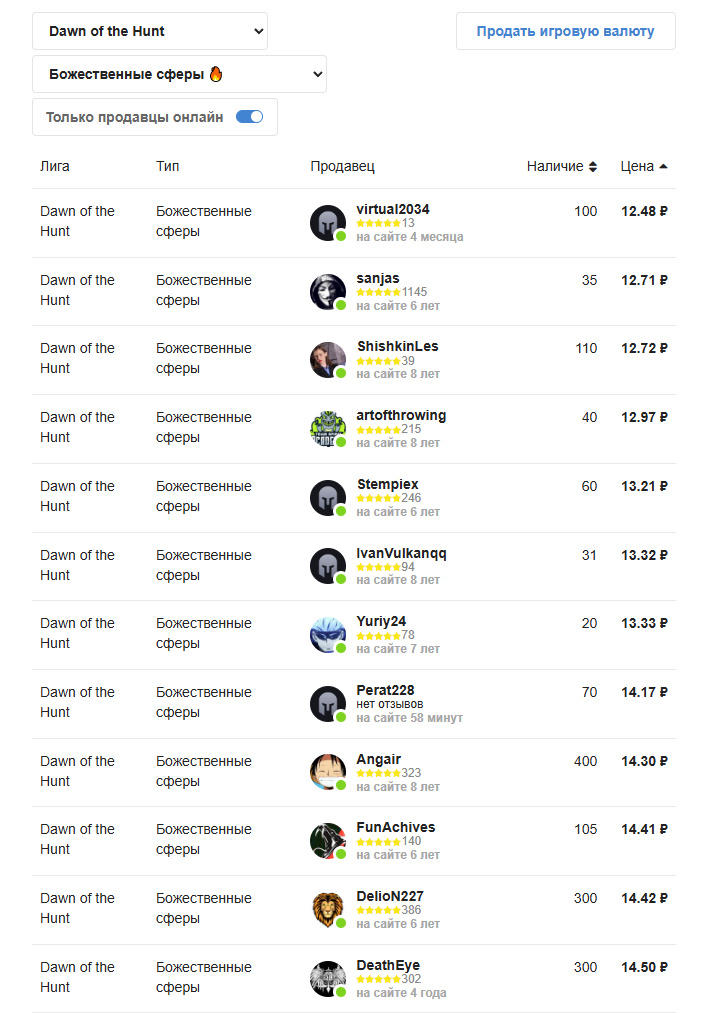Sort by the 'Наличие' column header

(x=561, y=167)
